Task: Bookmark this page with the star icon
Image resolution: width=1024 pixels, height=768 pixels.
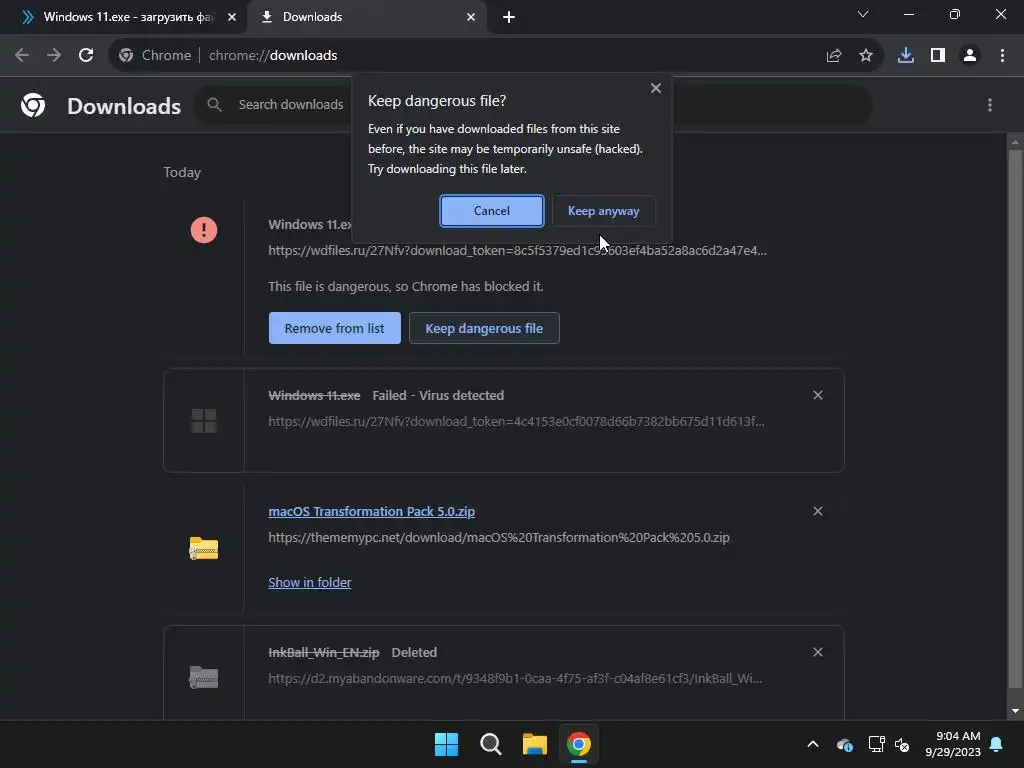Action: click(866, 56)
